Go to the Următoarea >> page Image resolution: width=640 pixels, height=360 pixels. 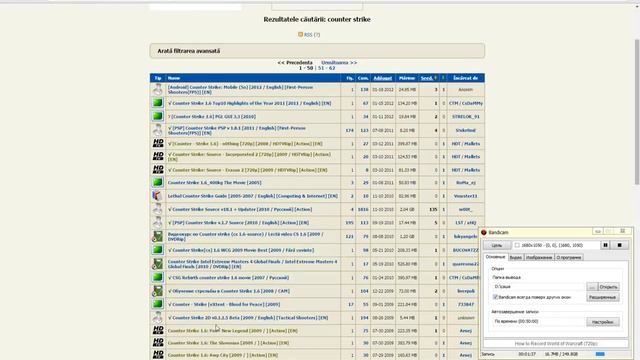click(x=339, y=62)
